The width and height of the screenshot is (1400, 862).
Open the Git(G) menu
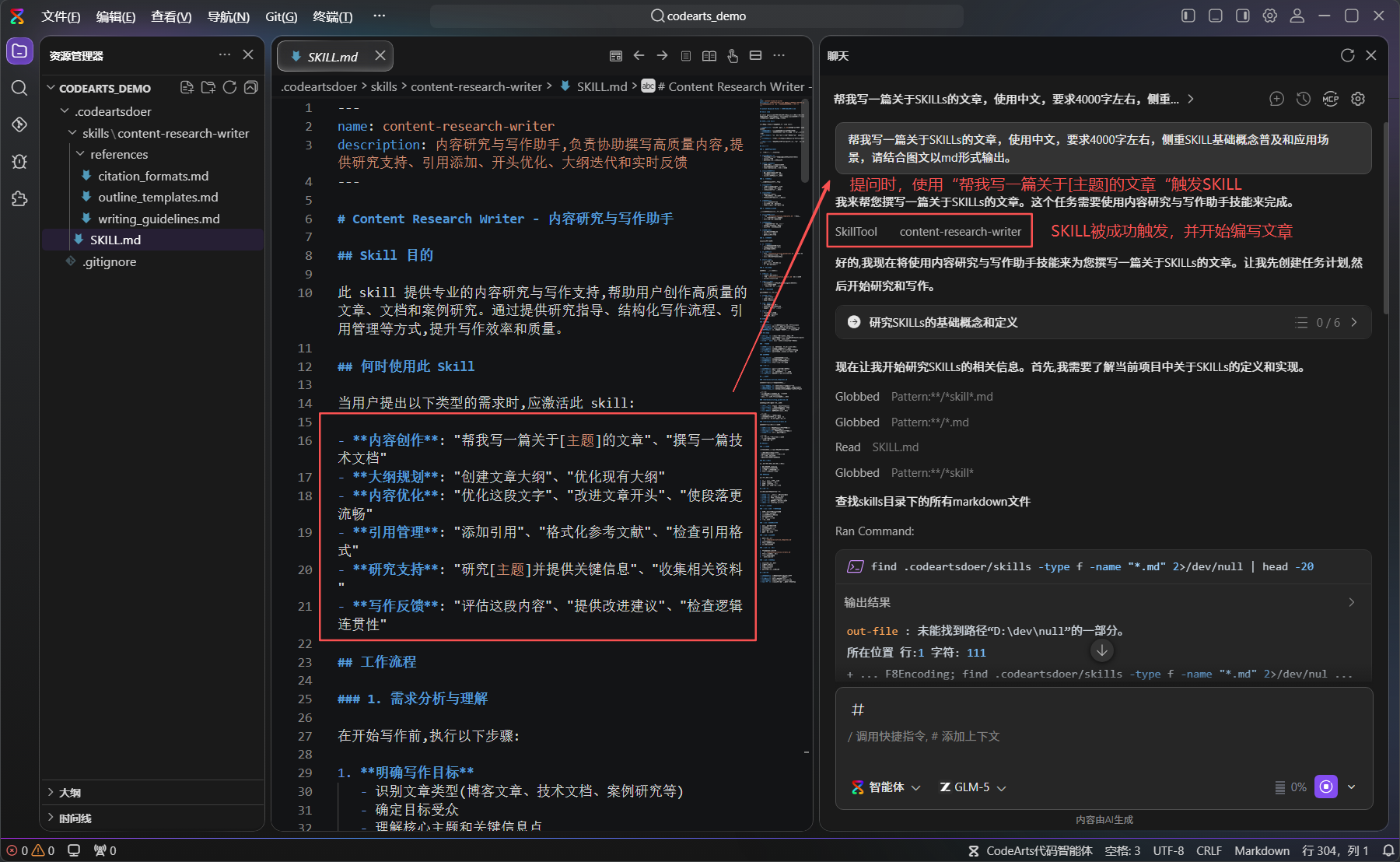pyautogui.click(x=281, y=16)
